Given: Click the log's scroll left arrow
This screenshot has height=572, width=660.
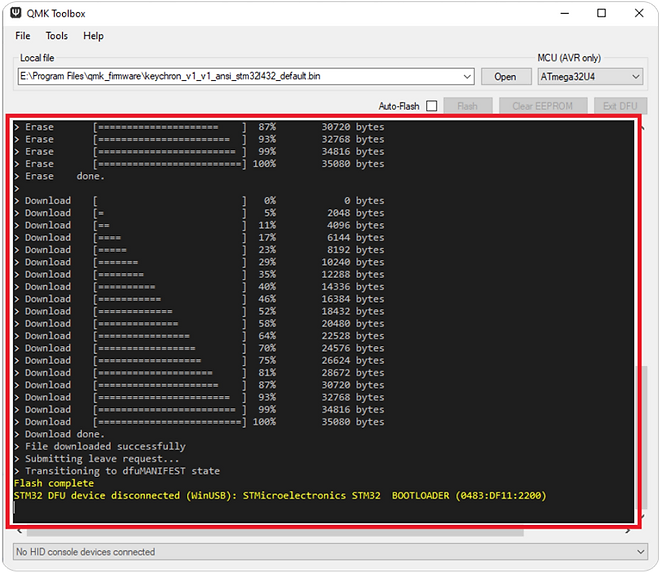Looking at the screenshot, I should pyautogui.click(x=19, y=531).
